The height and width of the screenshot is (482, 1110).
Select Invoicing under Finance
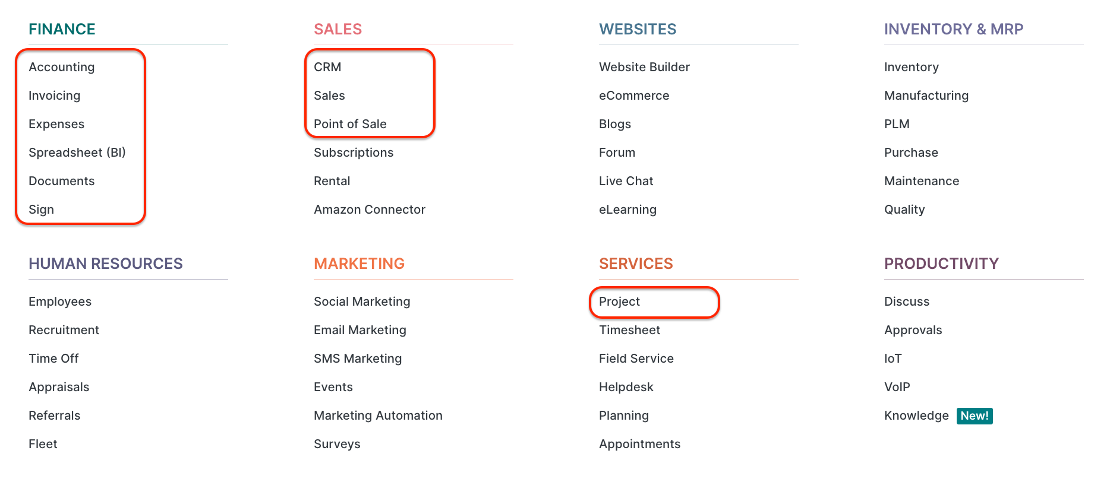tap(55, 96)
